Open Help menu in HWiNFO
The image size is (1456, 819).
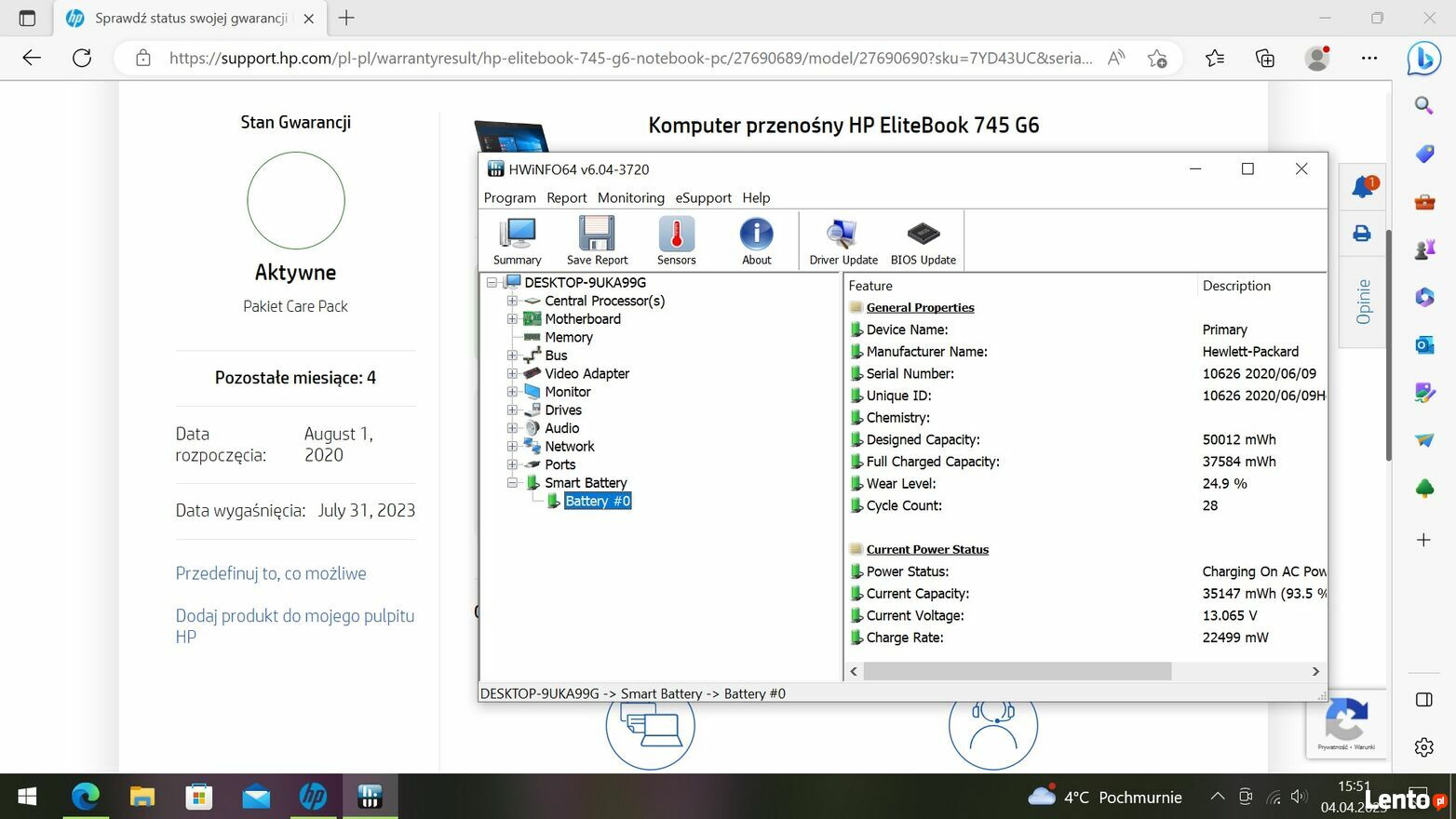[756, 197]
